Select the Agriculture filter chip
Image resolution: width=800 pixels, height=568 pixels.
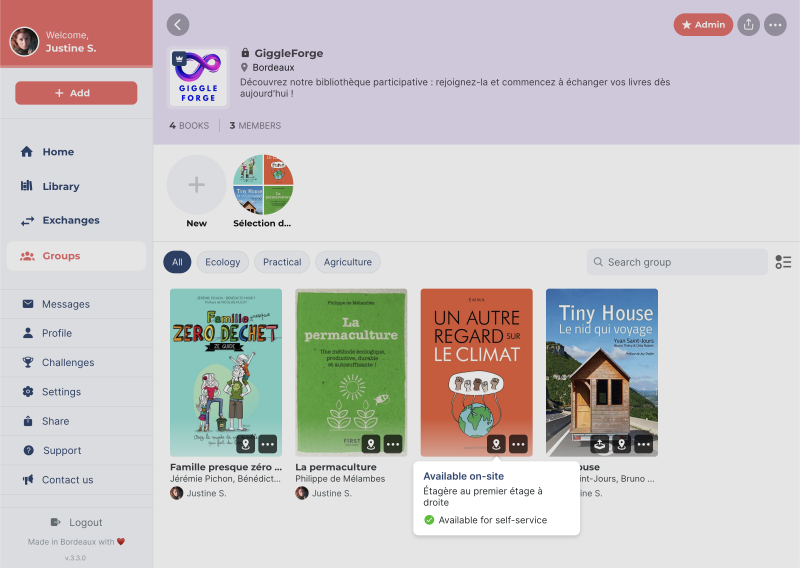[347, 262]
